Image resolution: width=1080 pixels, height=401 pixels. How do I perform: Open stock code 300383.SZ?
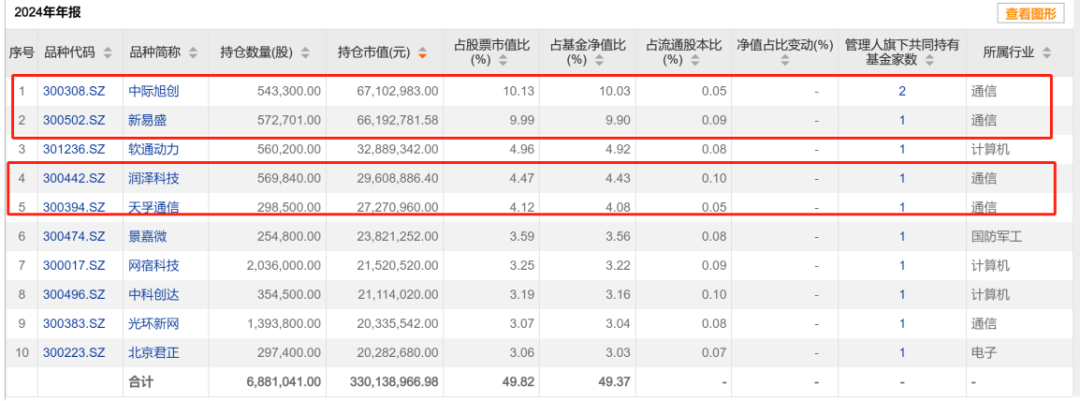[x=74, y=324]
